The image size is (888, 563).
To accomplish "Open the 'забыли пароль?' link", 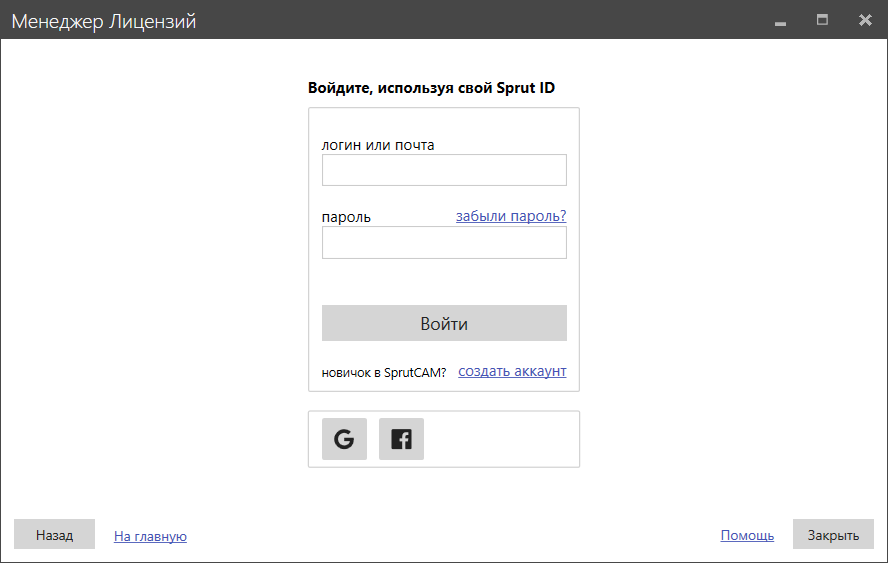I will (511, 216).
